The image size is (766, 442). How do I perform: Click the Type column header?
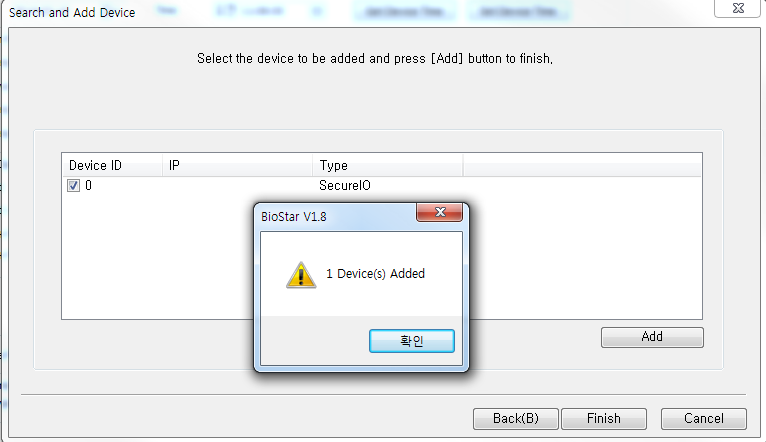[387, 165]
